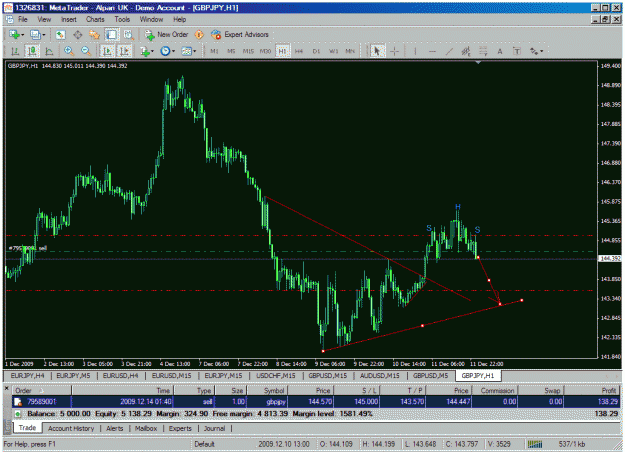Select the Trendline drawing tool
The width and height of the screenshot is (625, 452).
[449, 51]
